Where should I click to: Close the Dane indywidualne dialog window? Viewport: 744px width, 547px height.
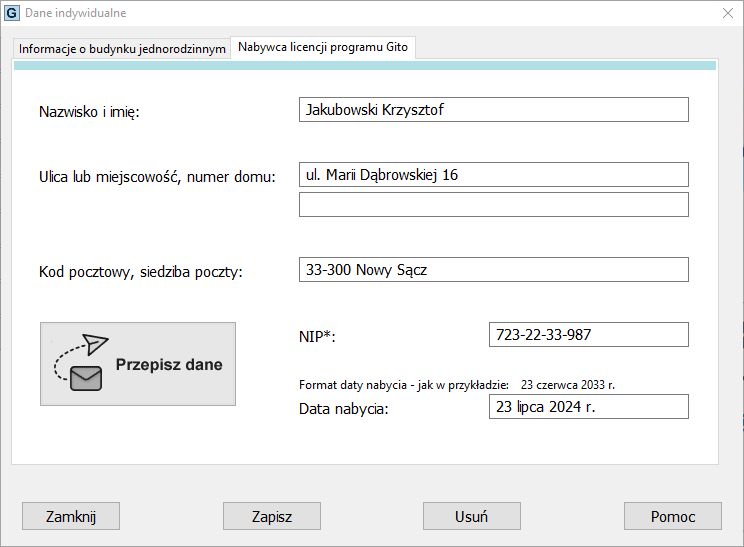point(727,13)
